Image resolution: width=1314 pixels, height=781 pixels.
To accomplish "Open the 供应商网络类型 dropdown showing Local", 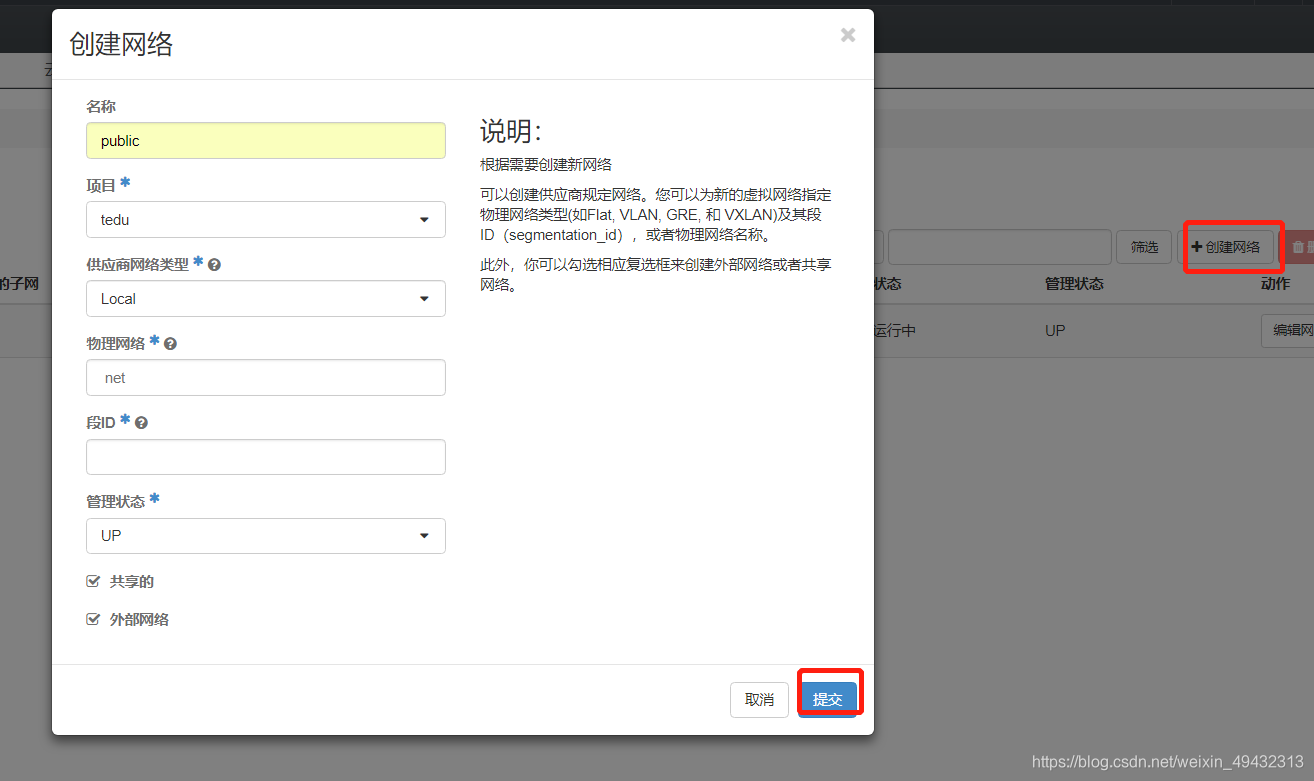I will (266, 298).
